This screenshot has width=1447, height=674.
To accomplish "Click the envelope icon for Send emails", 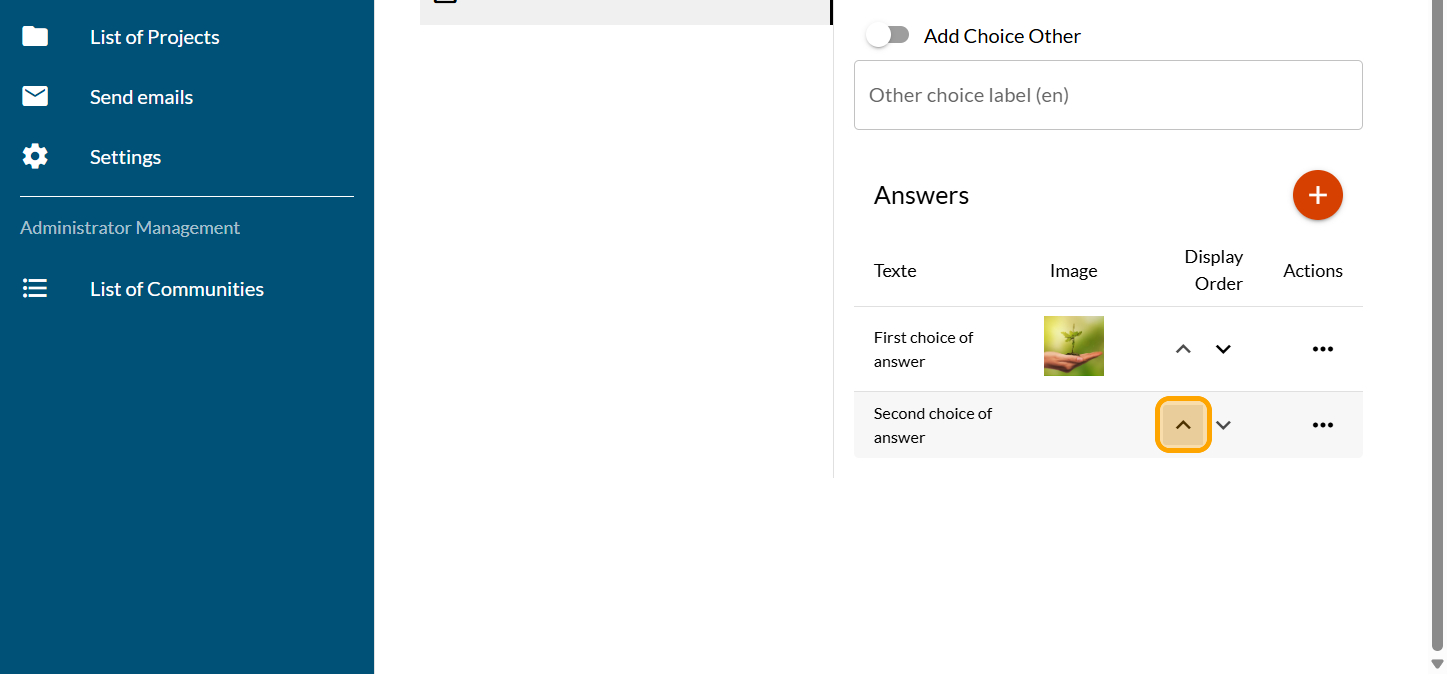I will click(35, 97).
